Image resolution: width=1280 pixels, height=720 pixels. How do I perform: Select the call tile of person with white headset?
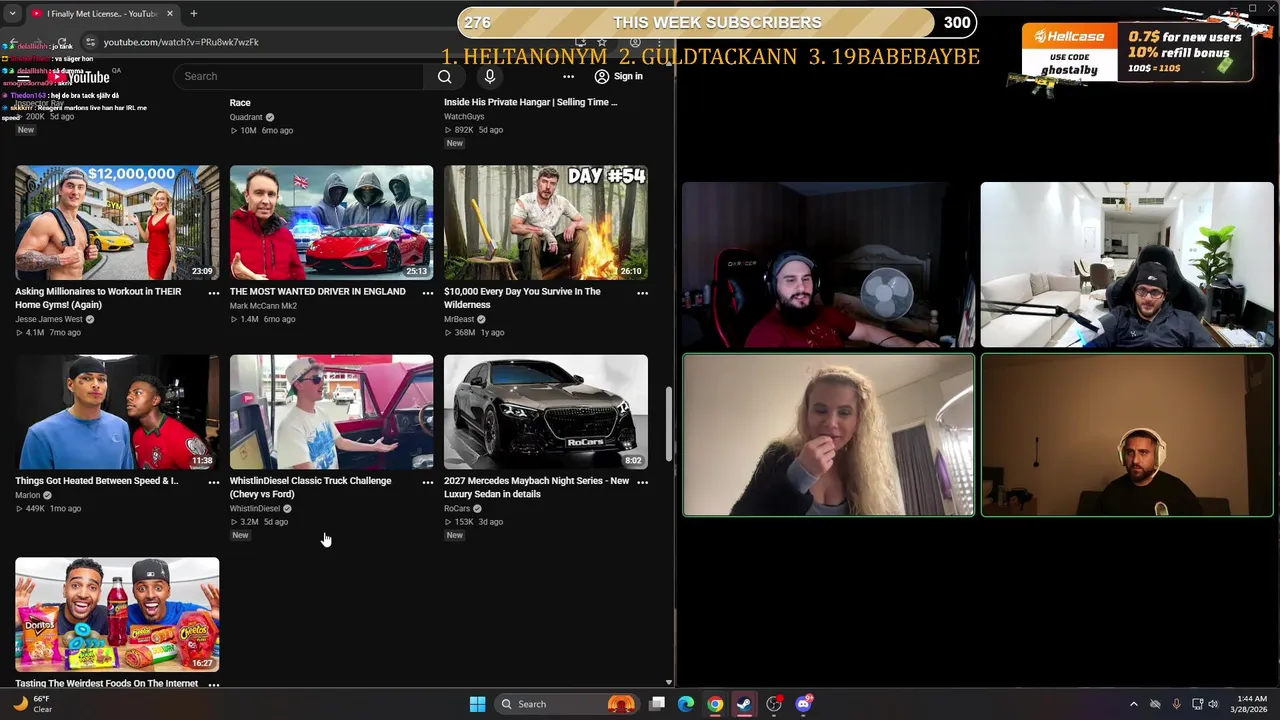click(1127, 435)
